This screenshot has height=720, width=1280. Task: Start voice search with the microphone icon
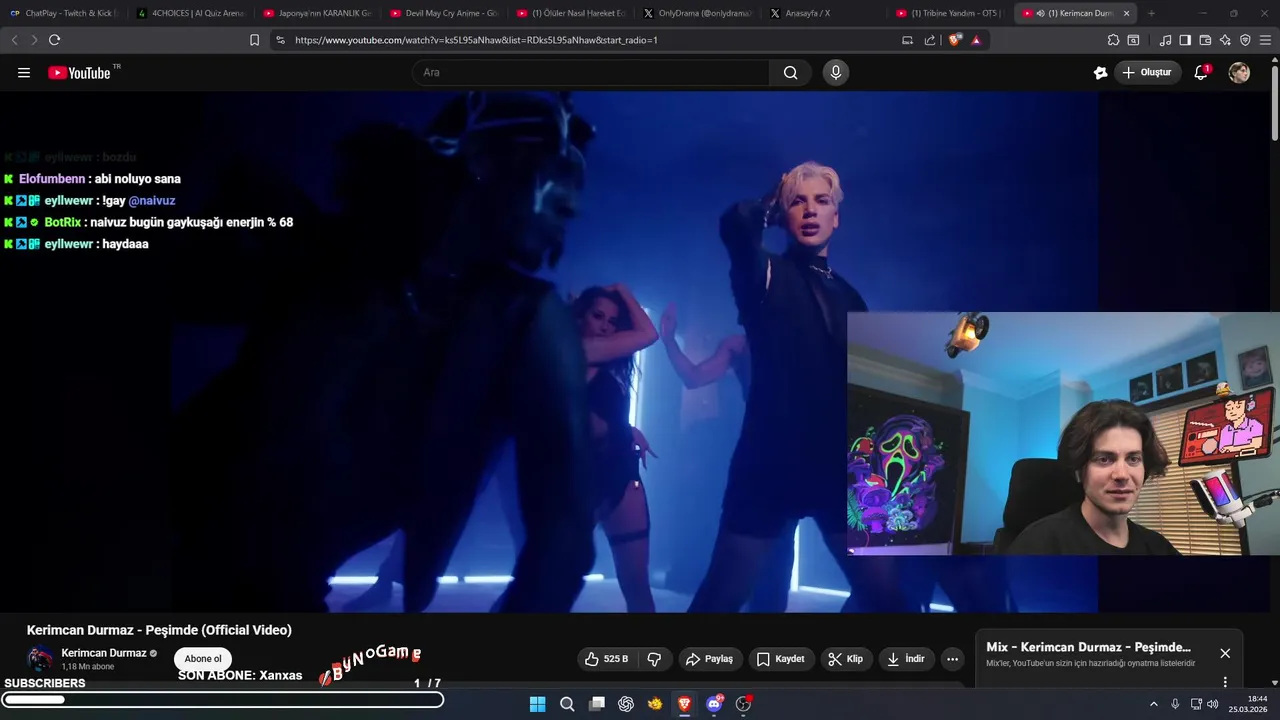836,72
